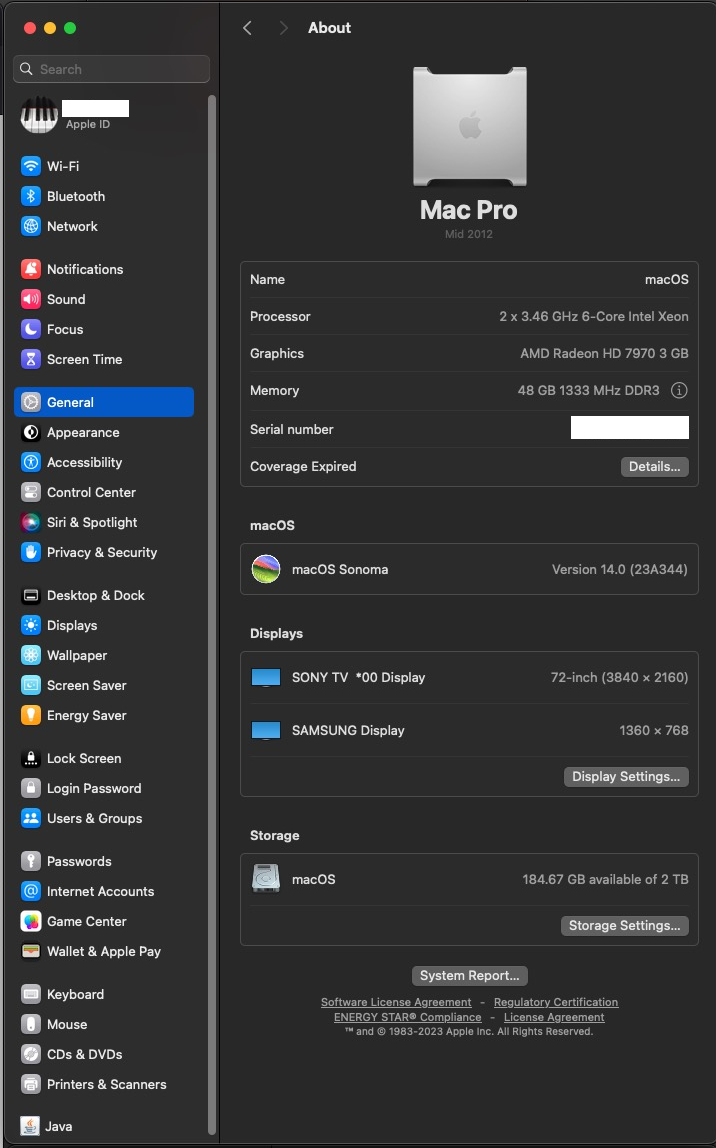The image size is (716, 1148).
Task: Open the Regulatory Certification link
Action: click(556, 1002)
